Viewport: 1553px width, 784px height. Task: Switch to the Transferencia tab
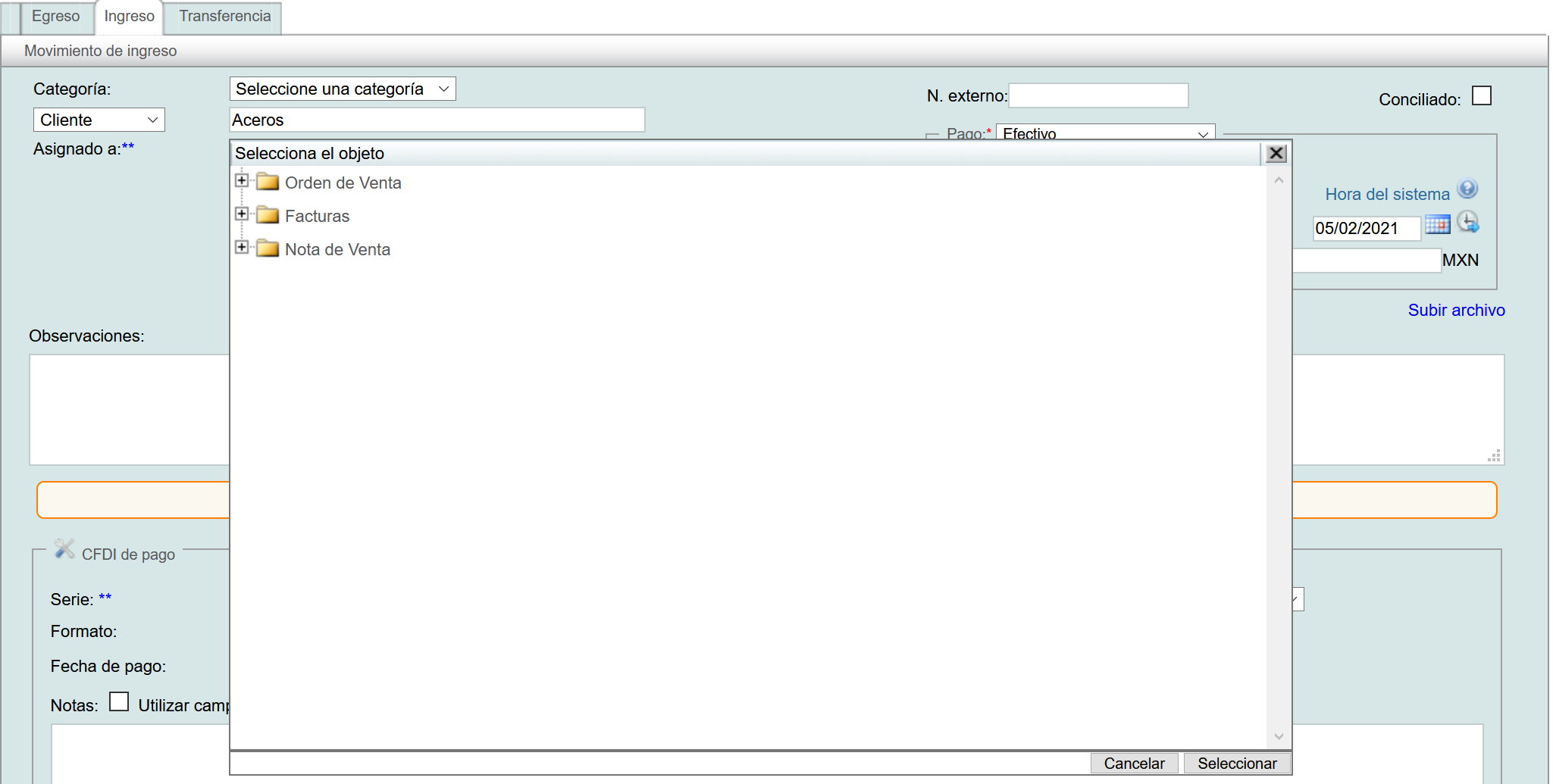point(224,17)
